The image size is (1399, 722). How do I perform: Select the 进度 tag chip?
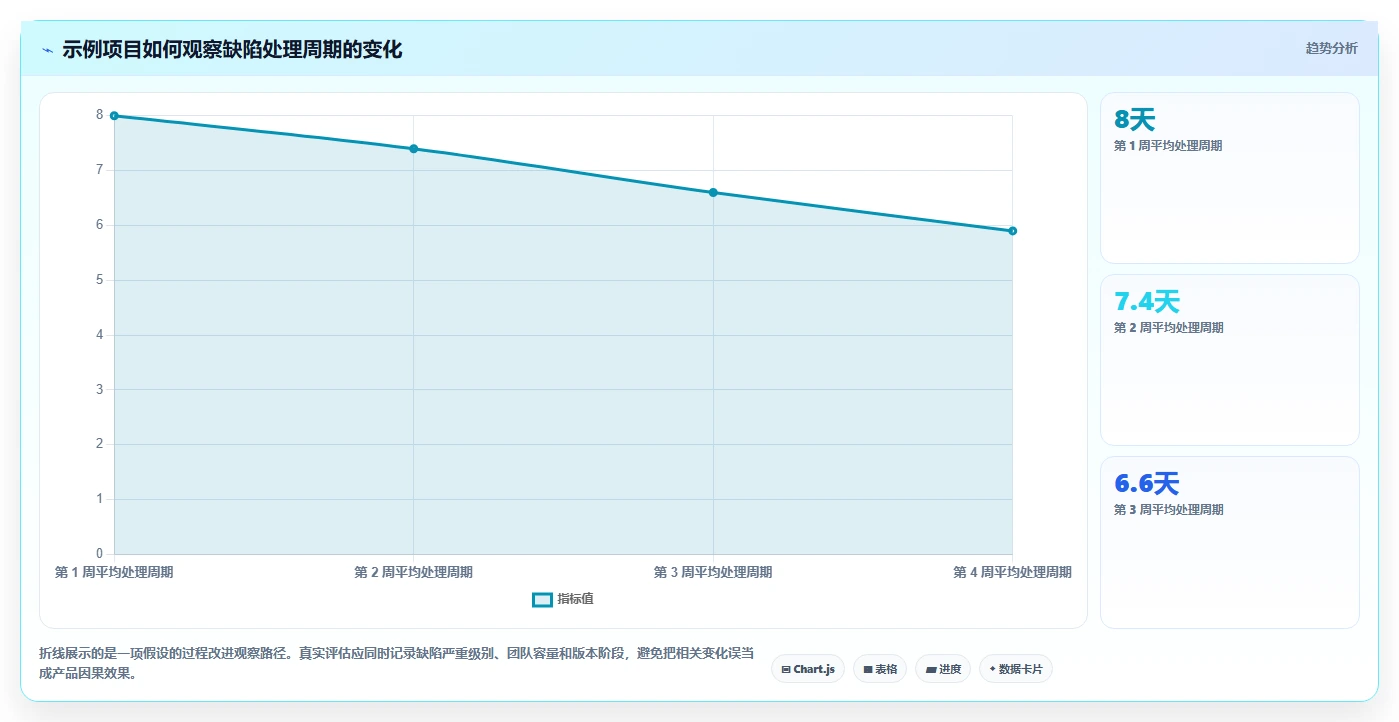[943, 669]
